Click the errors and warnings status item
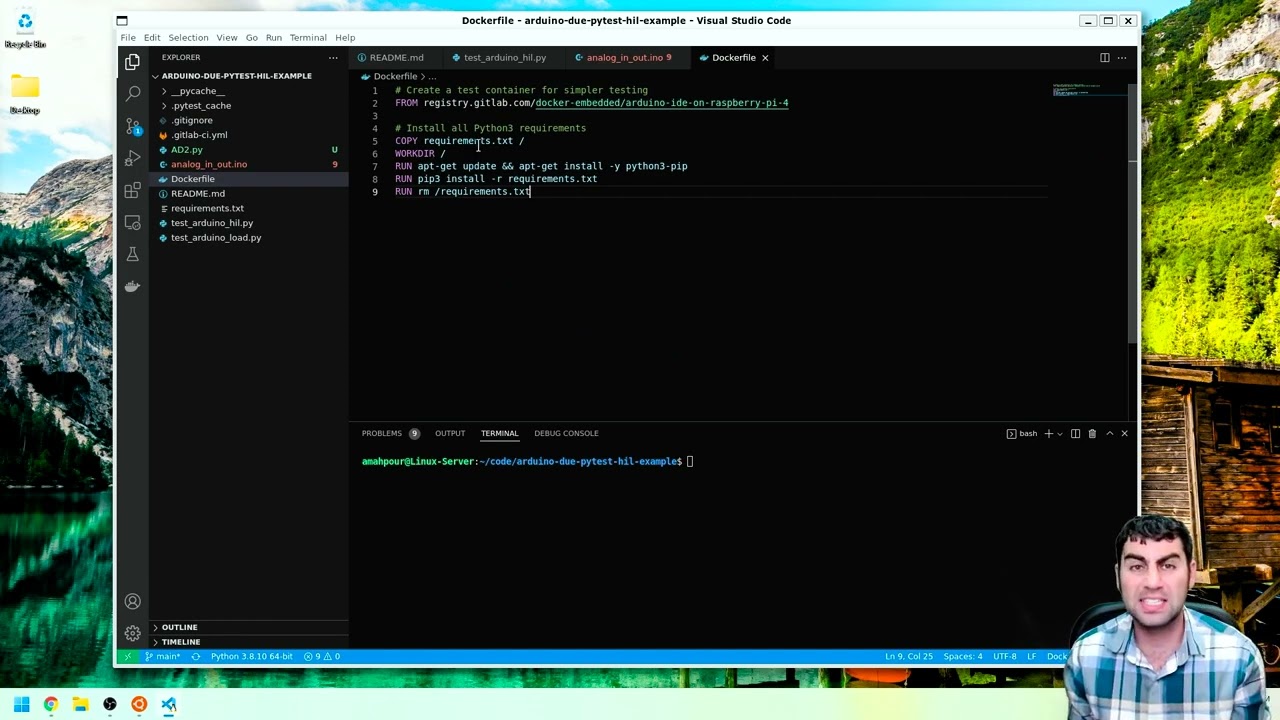This screenshot has height=720, width=1280. [322, 656]
